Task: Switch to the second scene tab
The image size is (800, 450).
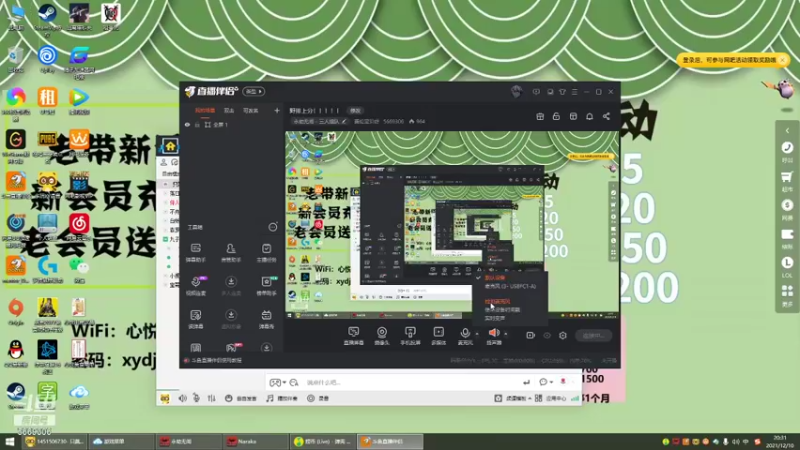Action: (229, 110)
